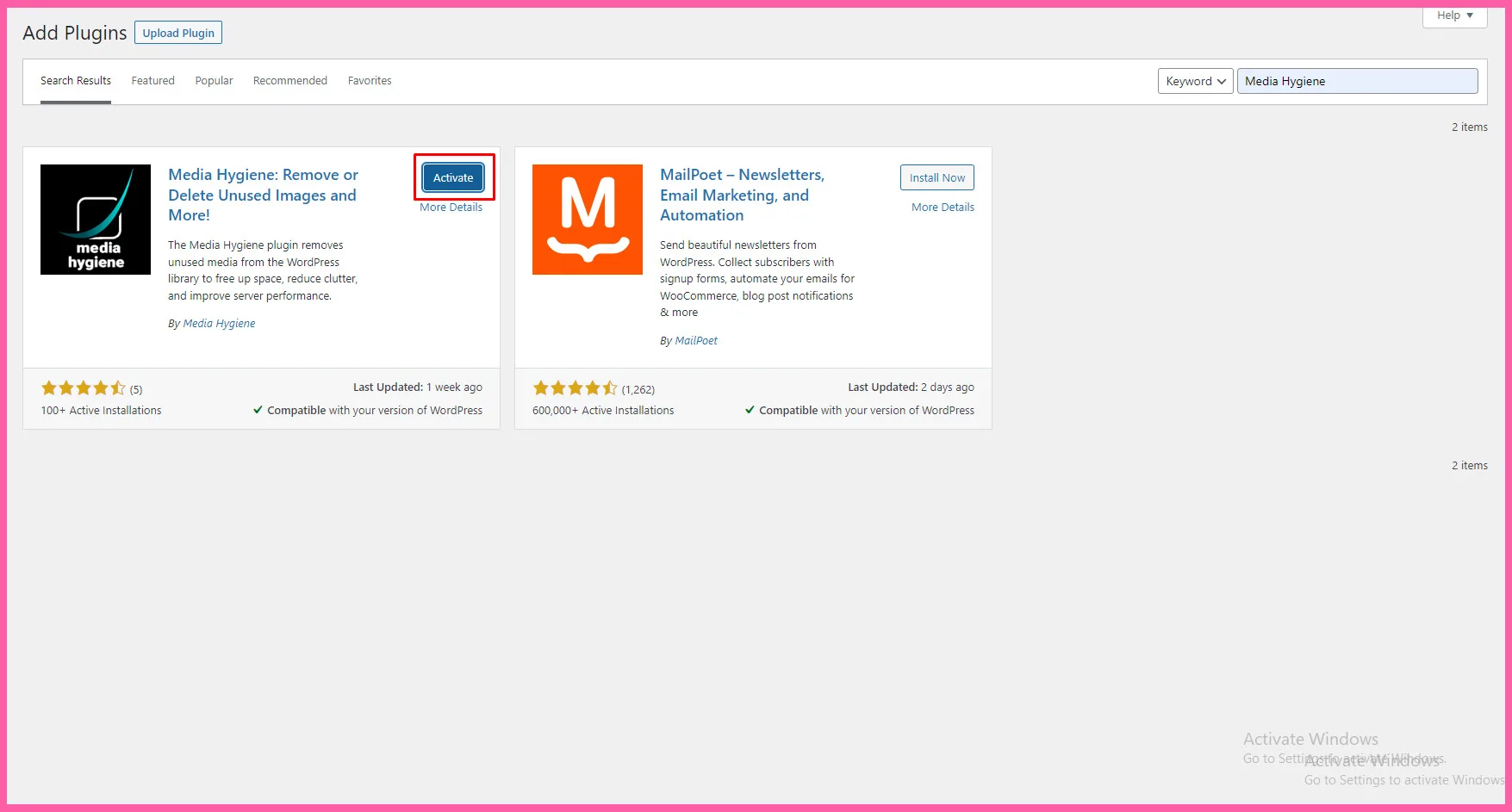
Task: Click the plugin search input field
Action: [1357, 81]
